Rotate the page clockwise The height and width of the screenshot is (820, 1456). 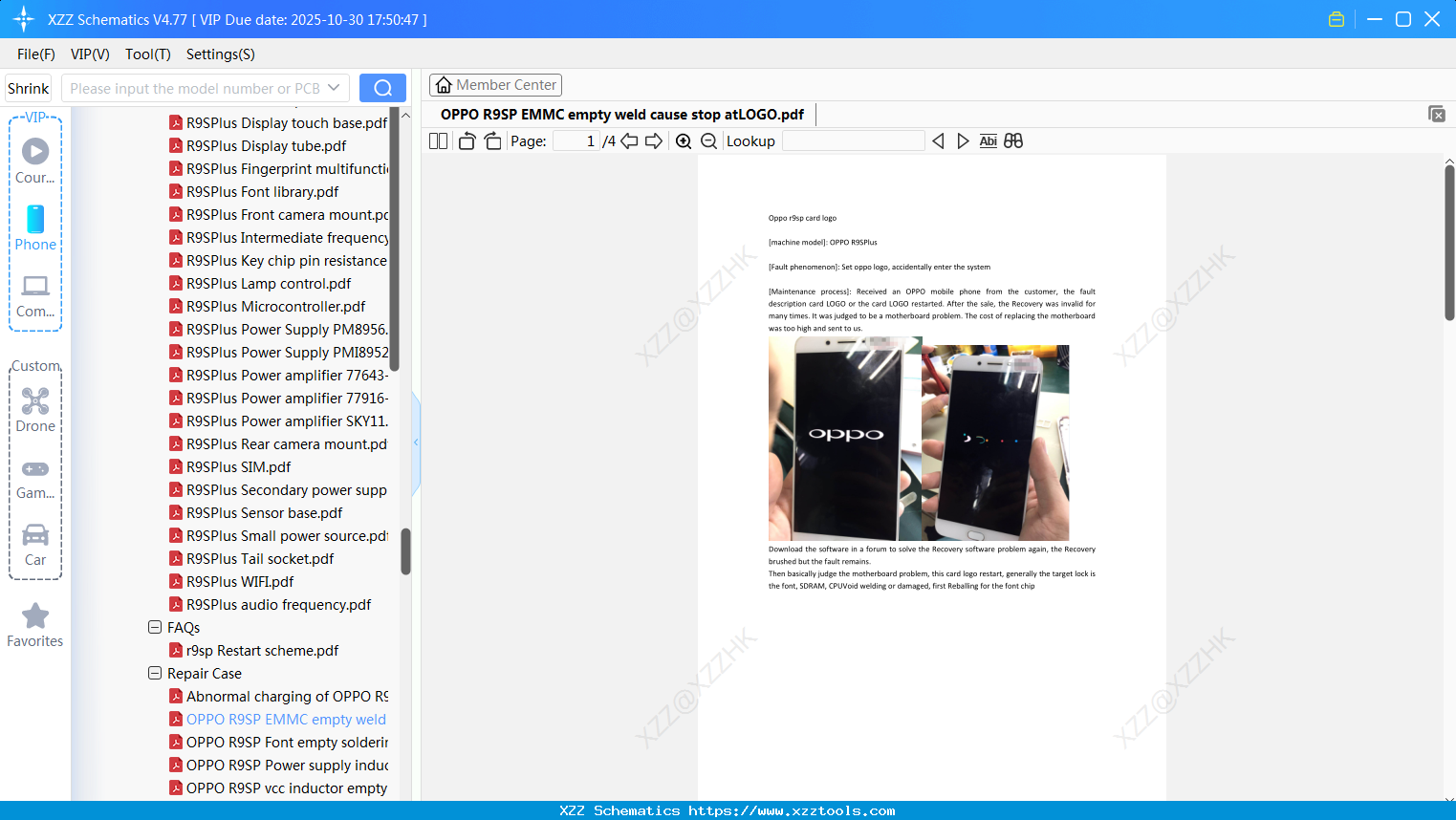click(492, 141)
